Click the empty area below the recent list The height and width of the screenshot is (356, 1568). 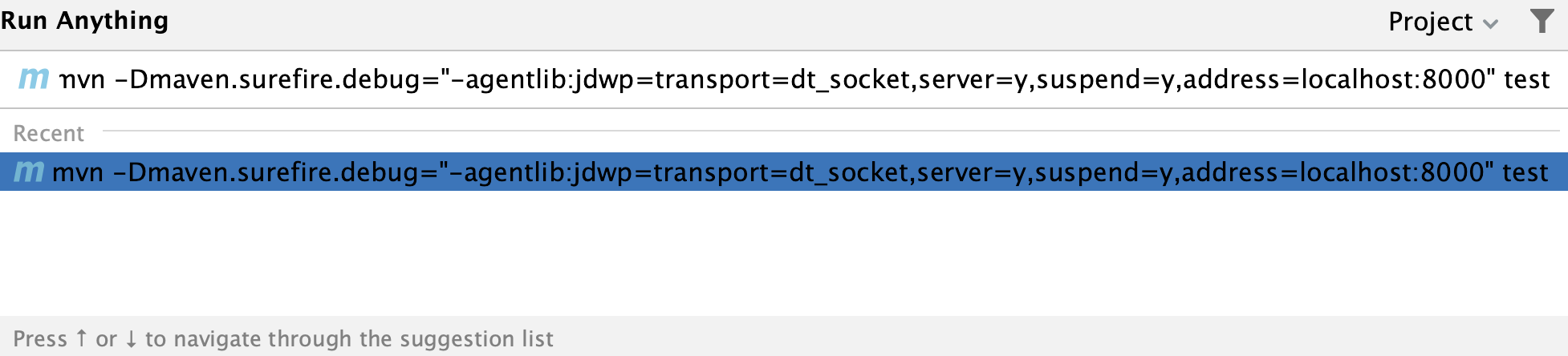pyautogui.click(x=784, y=253)
